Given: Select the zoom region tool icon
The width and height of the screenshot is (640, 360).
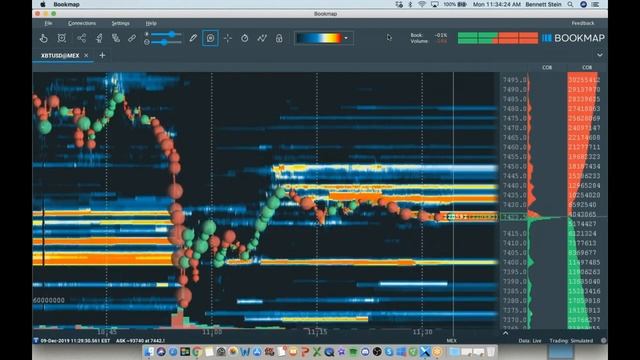Looking at the screenshot, I should point(62,38).
